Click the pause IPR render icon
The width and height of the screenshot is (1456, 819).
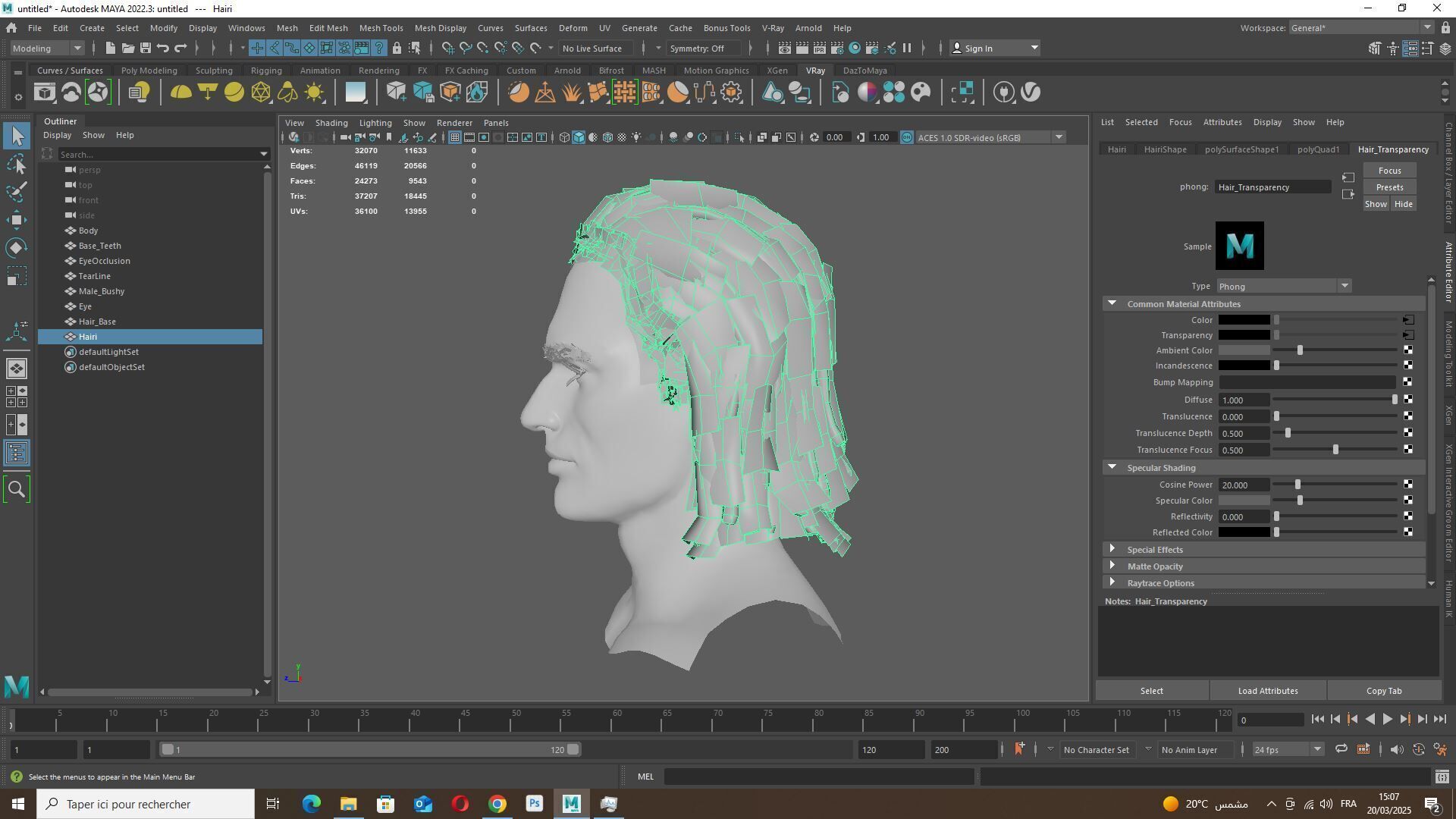point(907,49)
